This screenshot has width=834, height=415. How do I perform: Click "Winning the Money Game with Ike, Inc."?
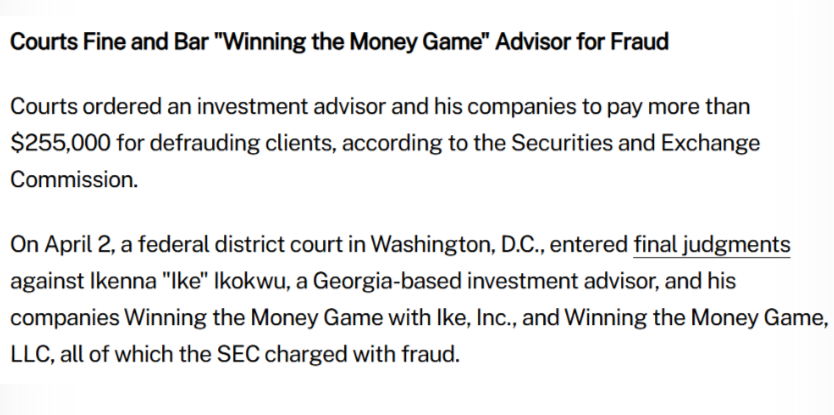pos(323,318)
